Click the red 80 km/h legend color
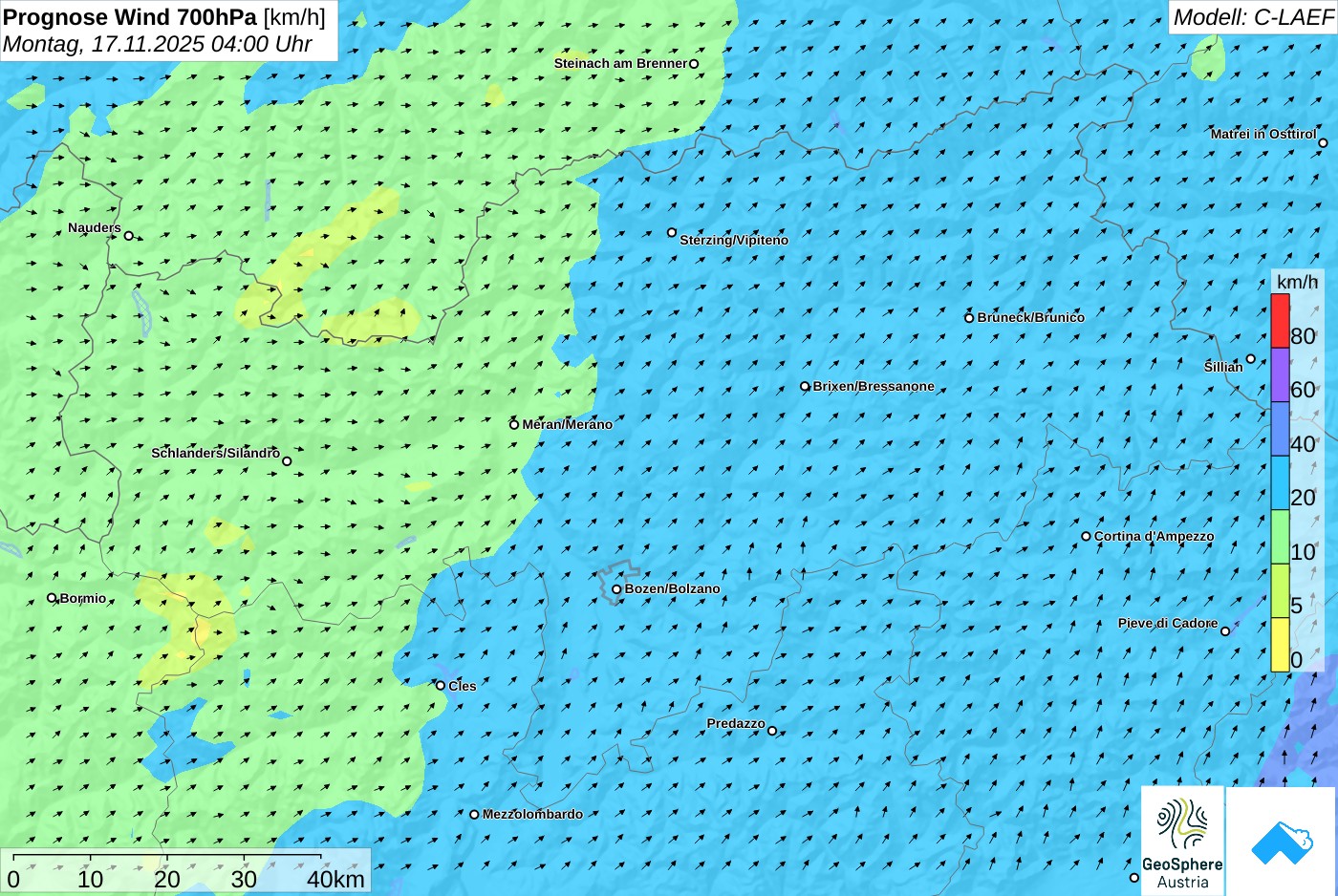 click(x=1280, y=321)
